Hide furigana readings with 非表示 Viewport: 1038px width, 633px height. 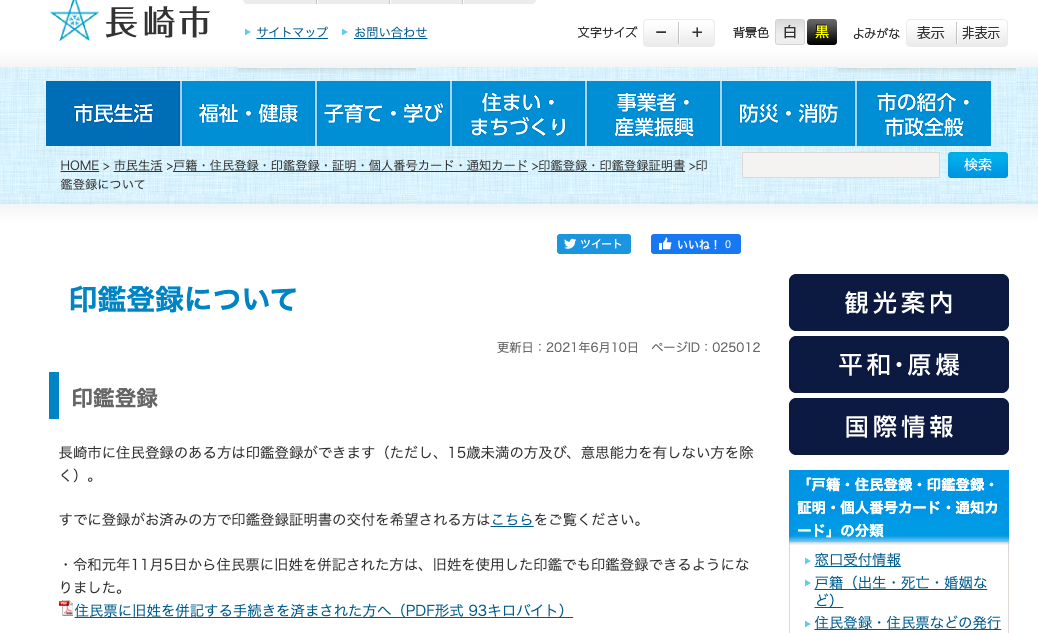981,33
